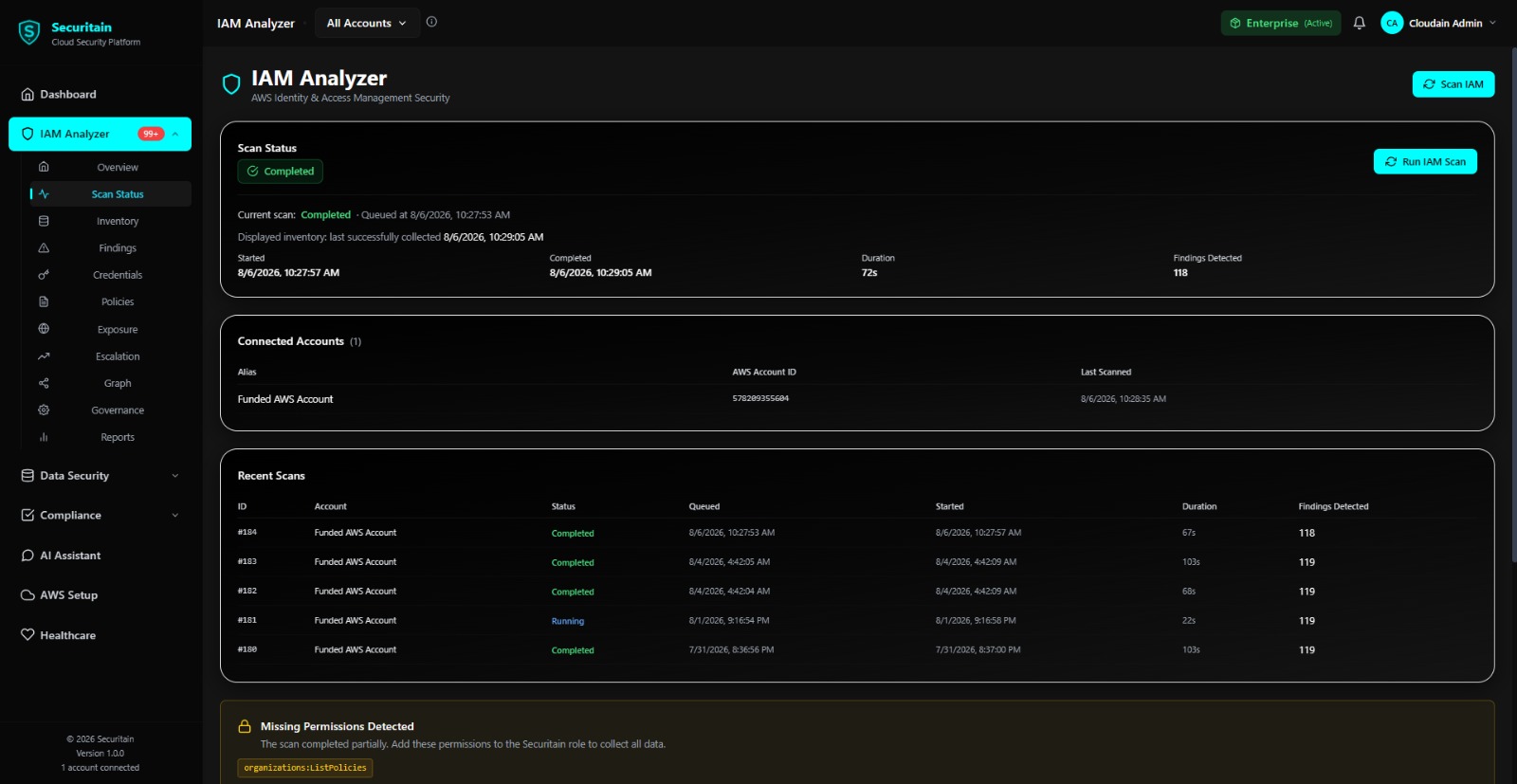Image resolution: width=1517 pixels, height=784 pixels.
Task: Click the Scan Status pulse icon
Action: click(44, 193)
